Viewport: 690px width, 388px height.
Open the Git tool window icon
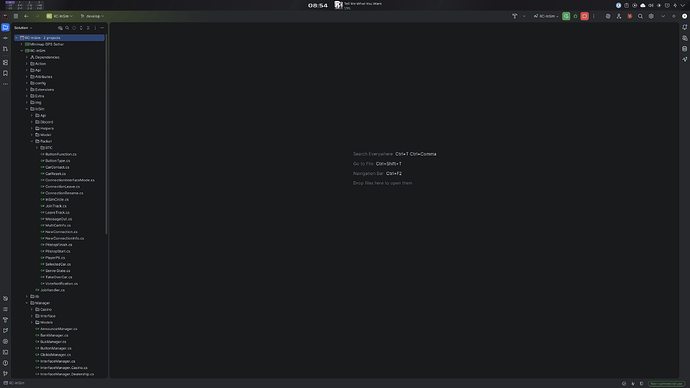5,373
